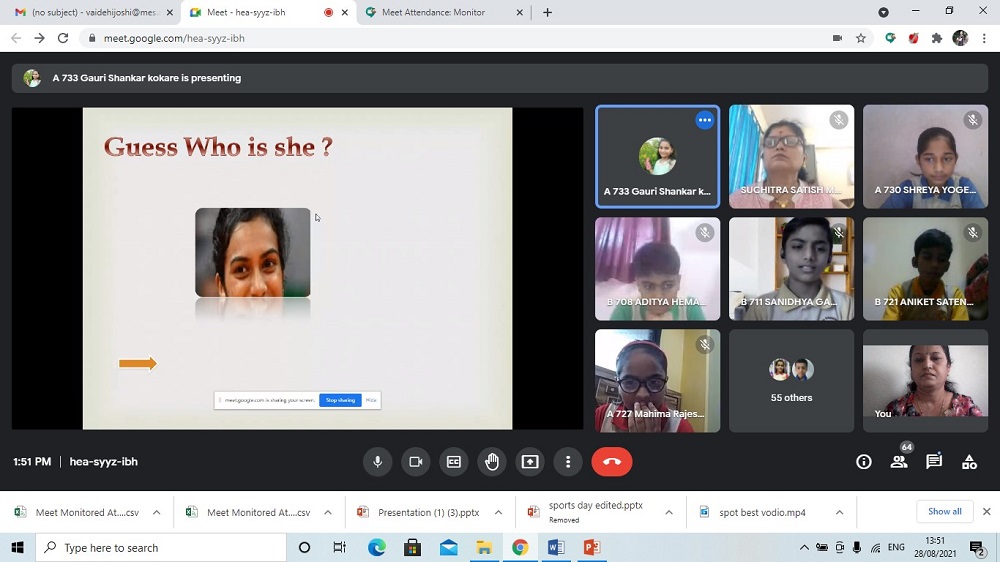The width and height of the screenshot is (1000, 562).
Task: Click Show all downloads button
Action: click(x=944, y=512)
